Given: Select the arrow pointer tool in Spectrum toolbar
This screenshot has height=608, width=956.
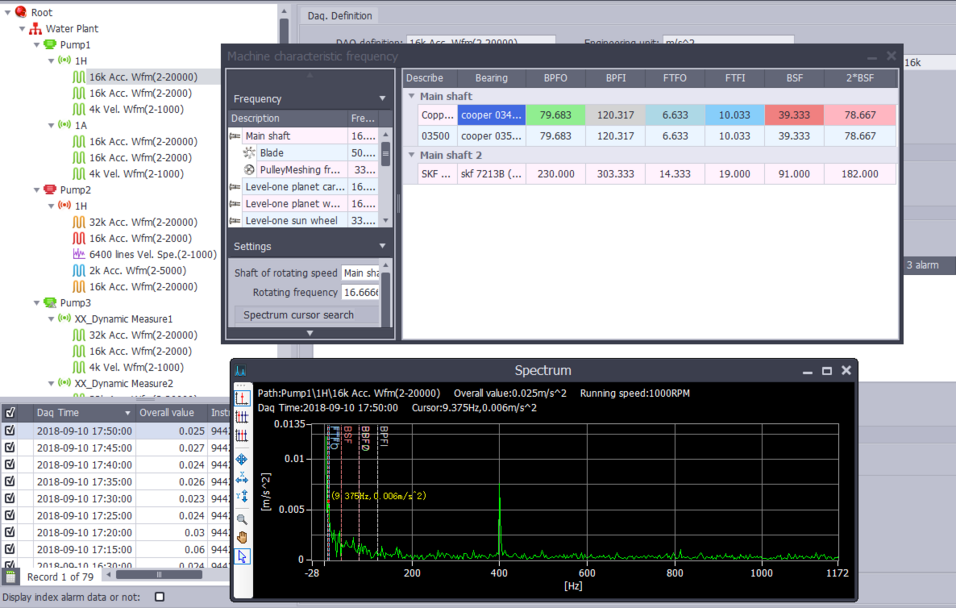Looking at the screenshot, I should click(x=243, y=557).
